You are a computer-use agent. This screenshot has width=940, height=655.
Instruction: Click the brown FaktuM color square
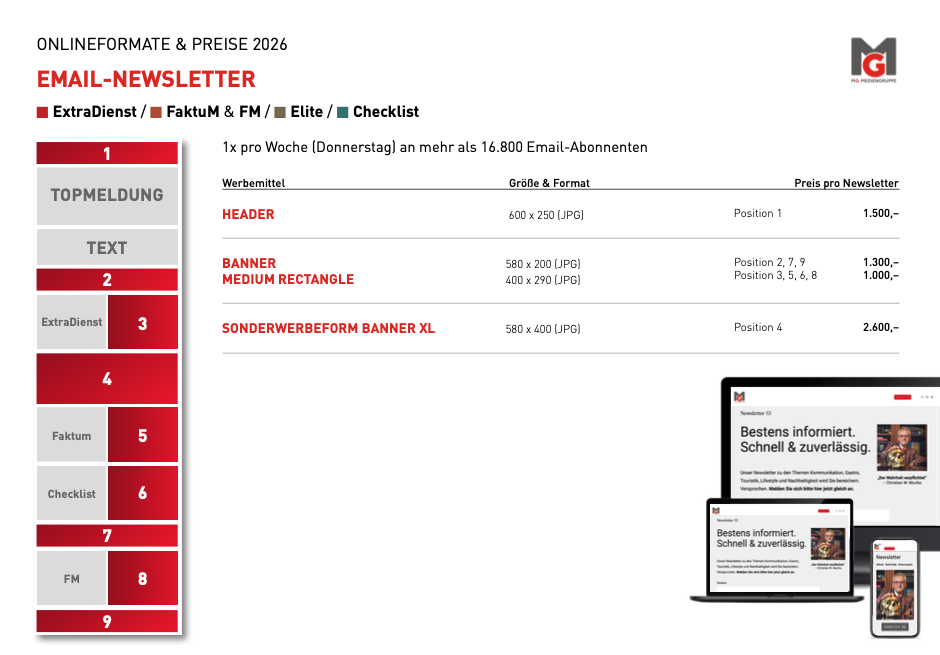[x=156, y=112]
